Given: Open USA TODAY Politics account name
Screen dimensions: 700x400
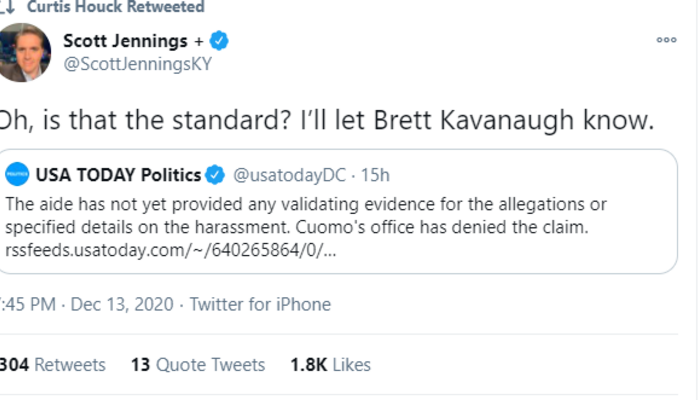Looking at the screenshot, I should coord(118,176).
